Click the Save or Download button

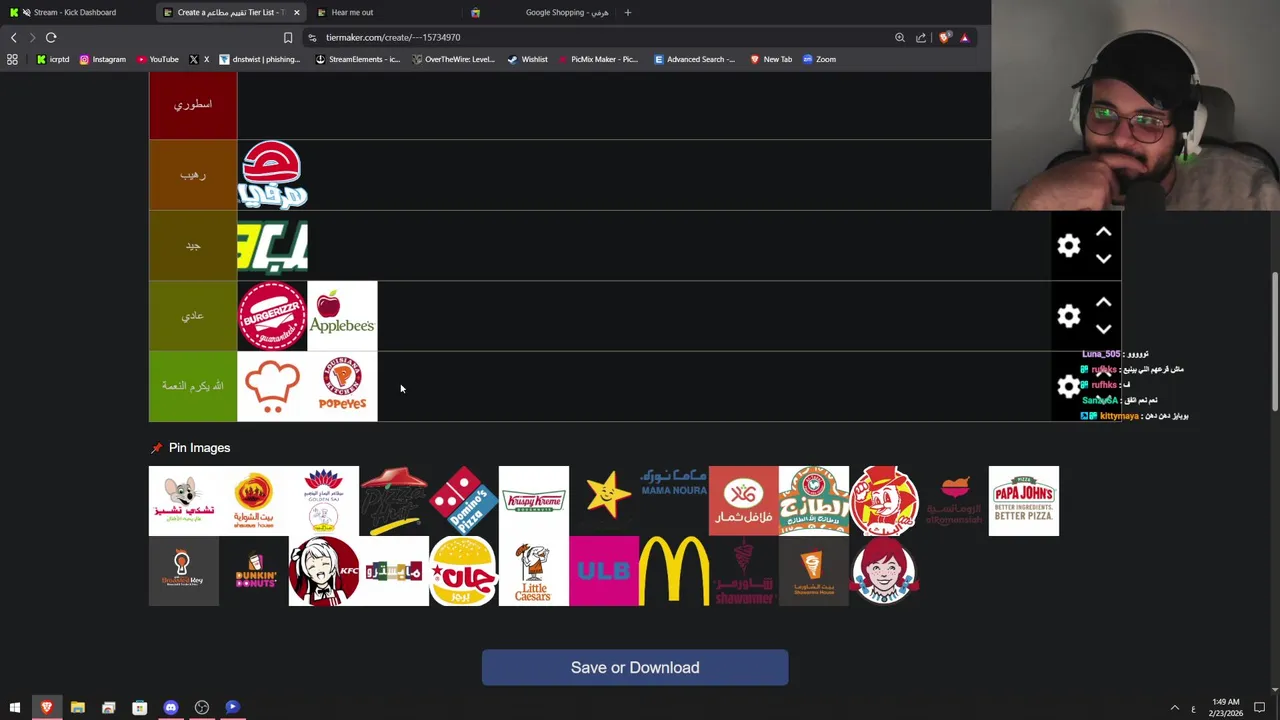[635, 668]
